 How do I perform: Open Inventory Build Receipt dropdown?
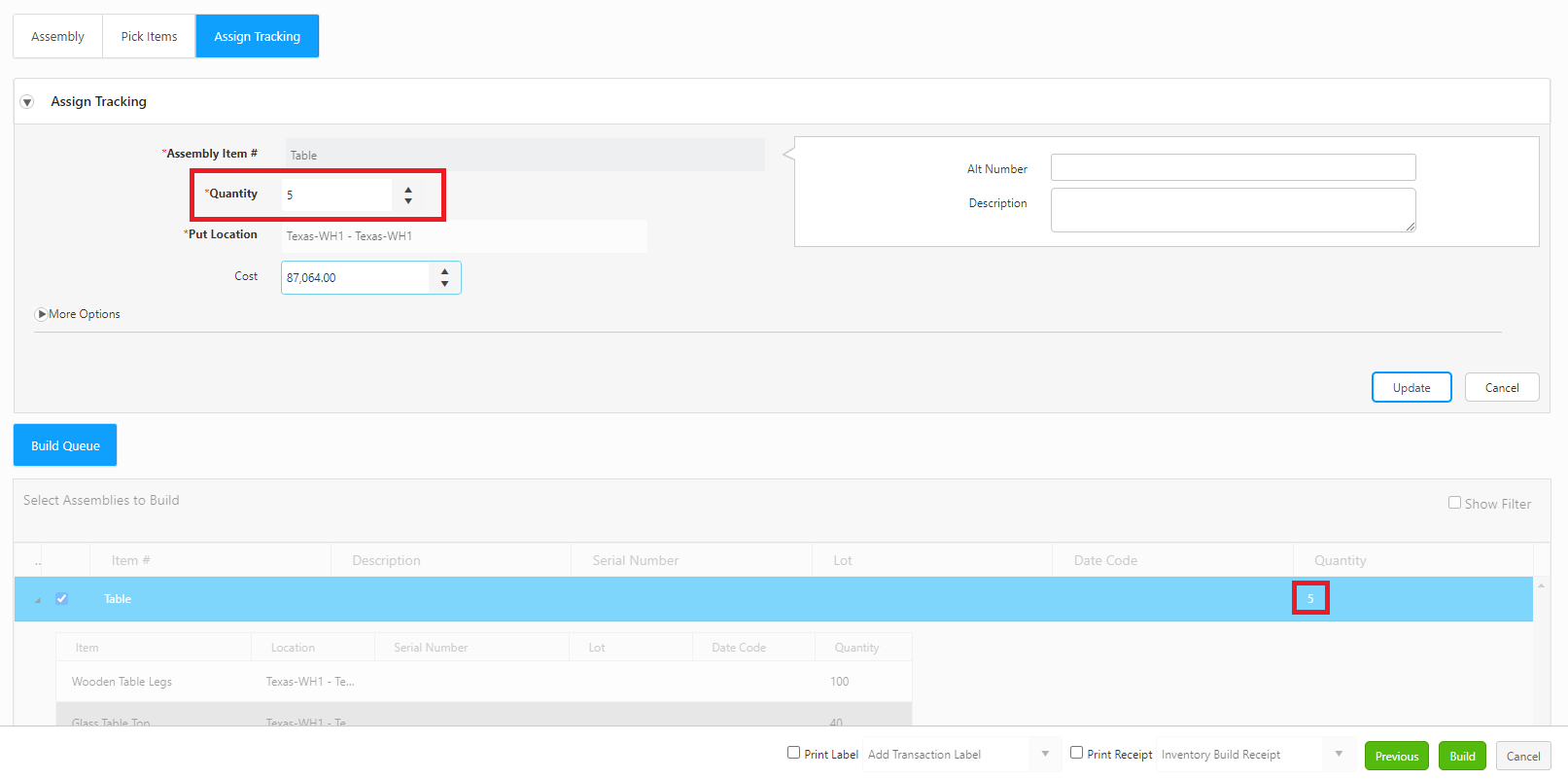click(x=1339, y=755)
